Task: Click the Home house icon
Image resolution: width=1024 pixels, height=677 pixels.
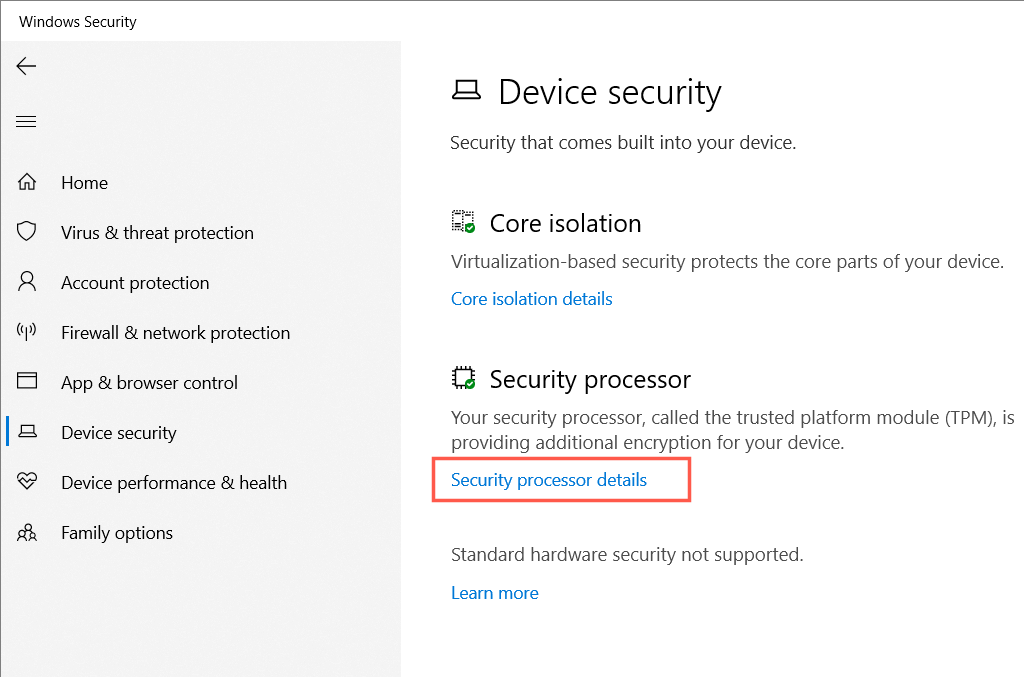Action: (27, 182)
